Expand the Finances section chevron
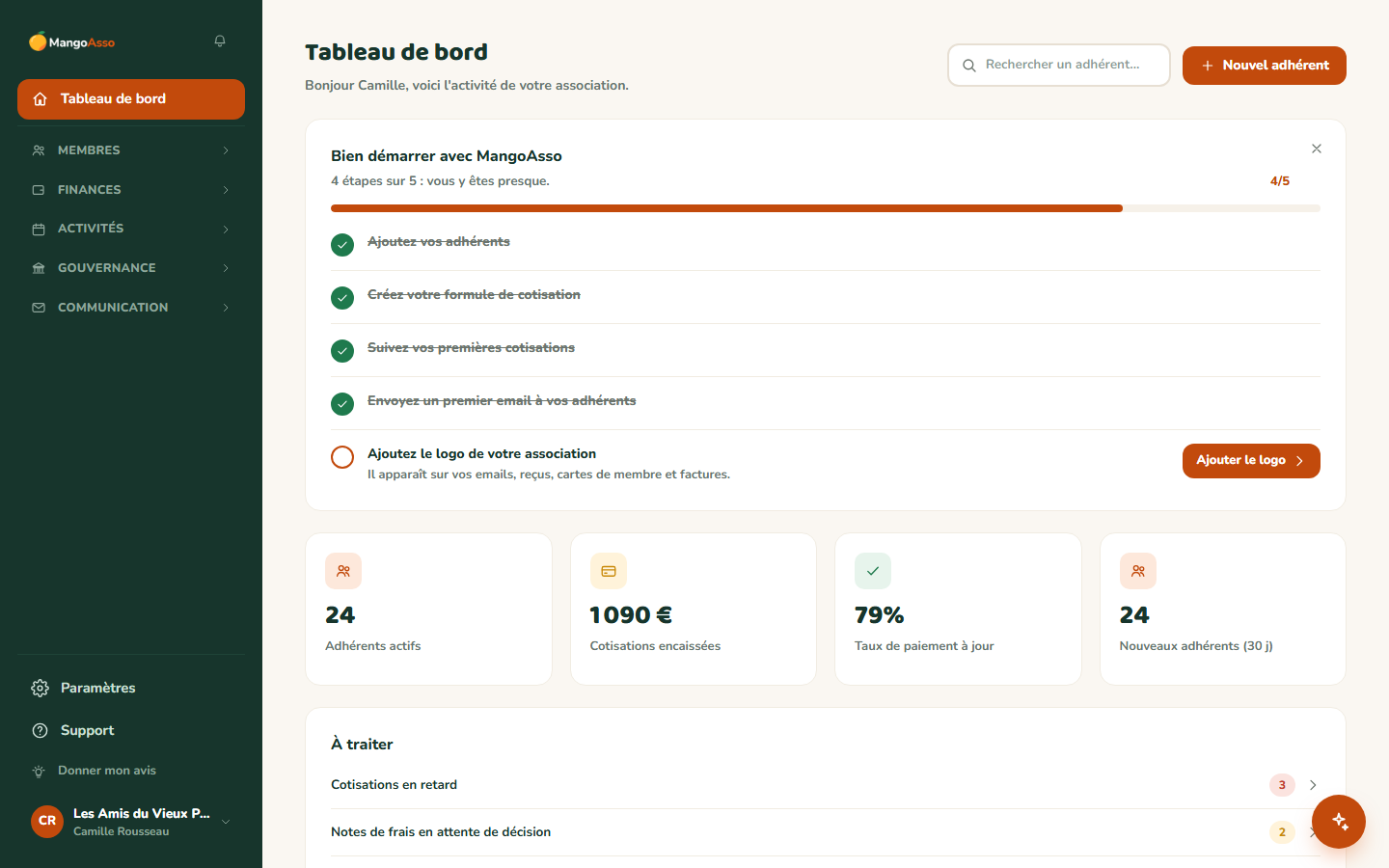This screenshot has height=868, width=1389. pyautogui.click(x=226, y=190)
